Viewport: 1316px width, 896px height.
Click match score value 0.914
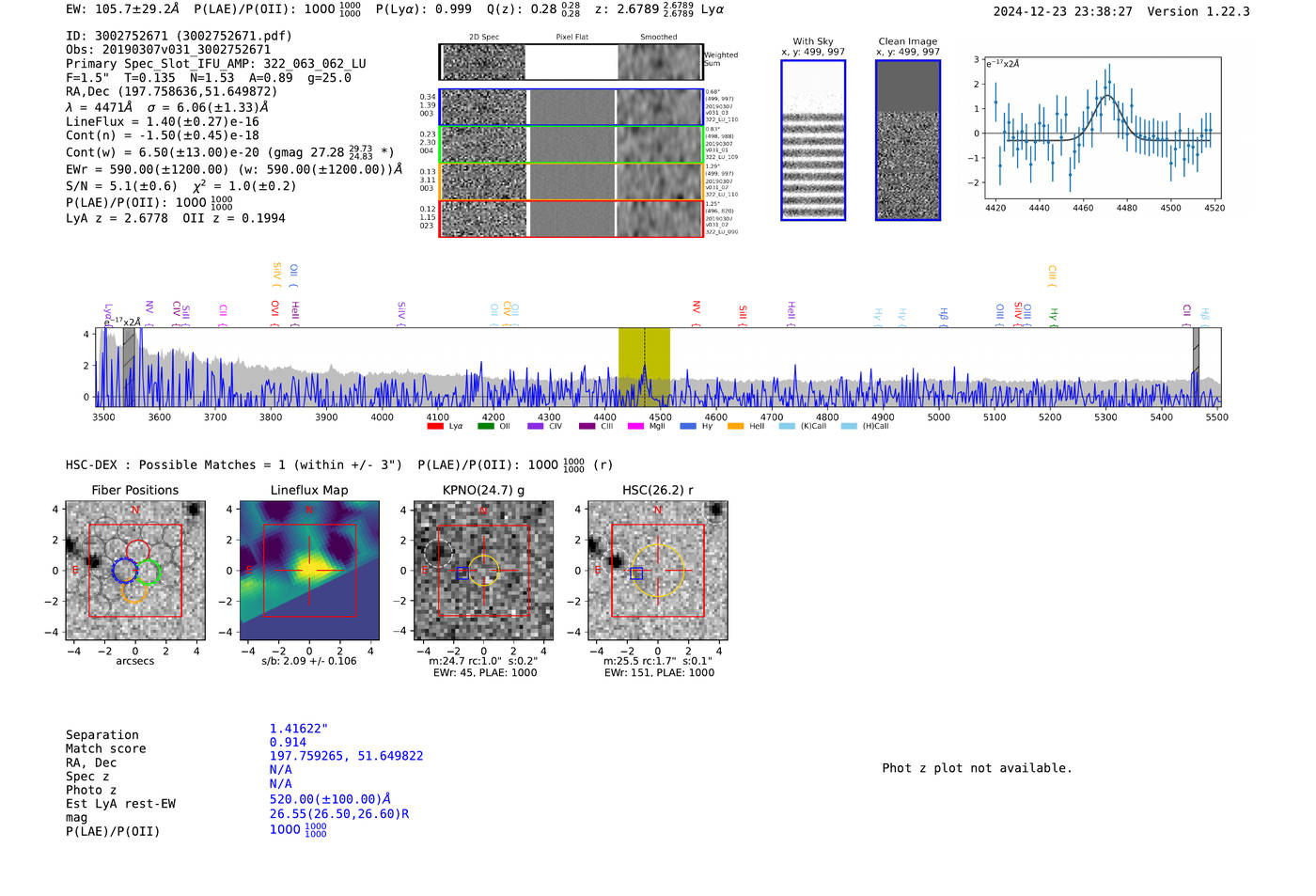click(x=288, y=742)
